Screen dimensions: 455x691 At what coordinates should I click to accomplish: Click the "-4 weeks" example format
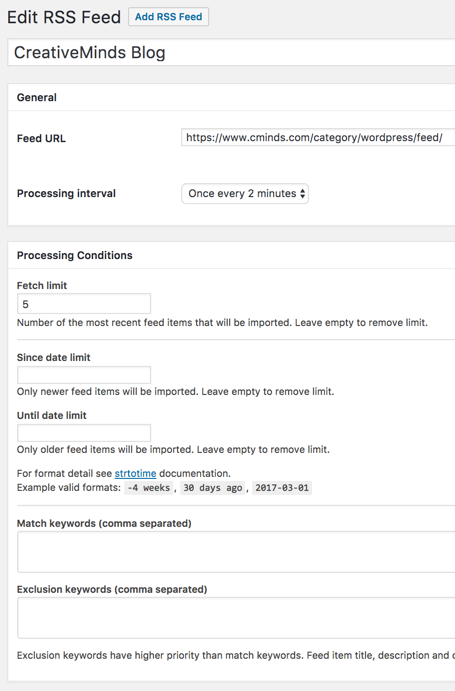149,488
